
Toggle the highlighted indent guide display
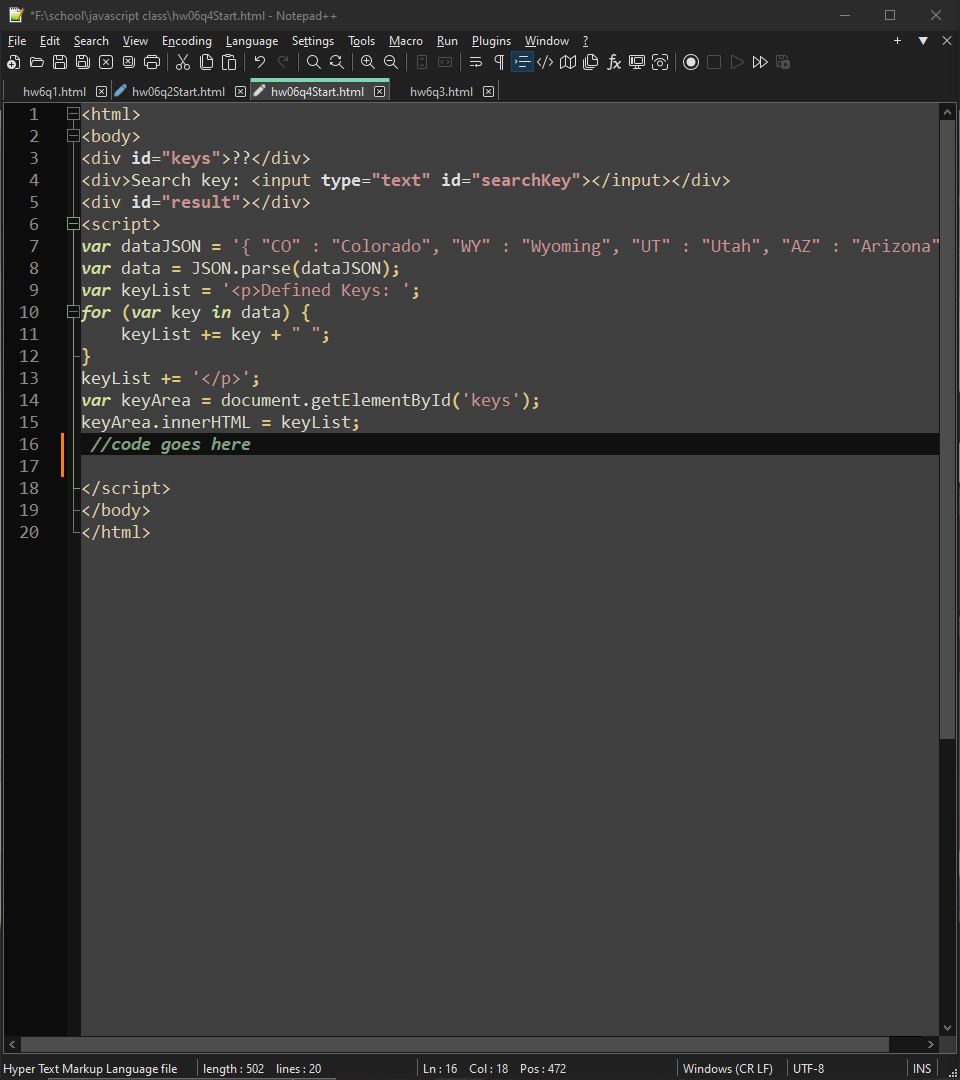pyautogui.click(x=522, y=62)
